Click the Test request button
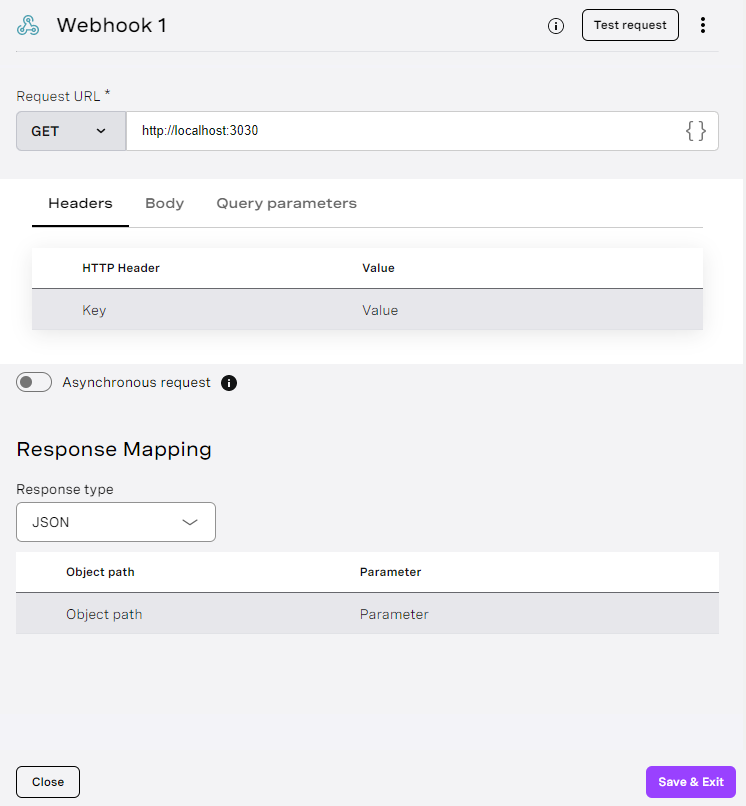This screenshot has width=746, height=806. point(630,25)
